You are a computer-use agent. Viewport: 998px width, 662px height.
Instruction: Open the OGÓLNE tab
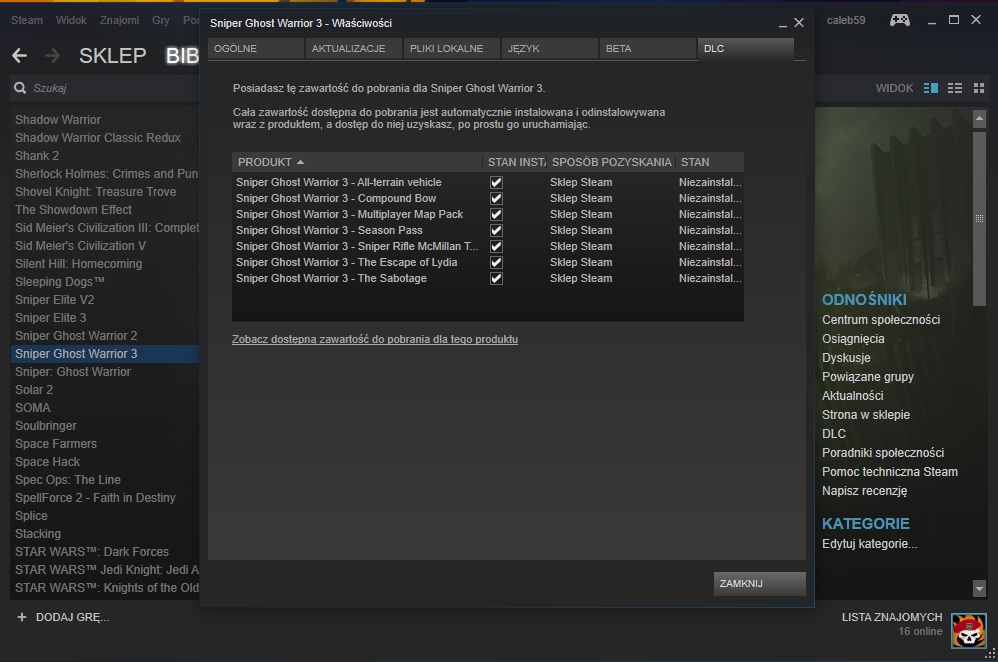(x=256, y=48)
